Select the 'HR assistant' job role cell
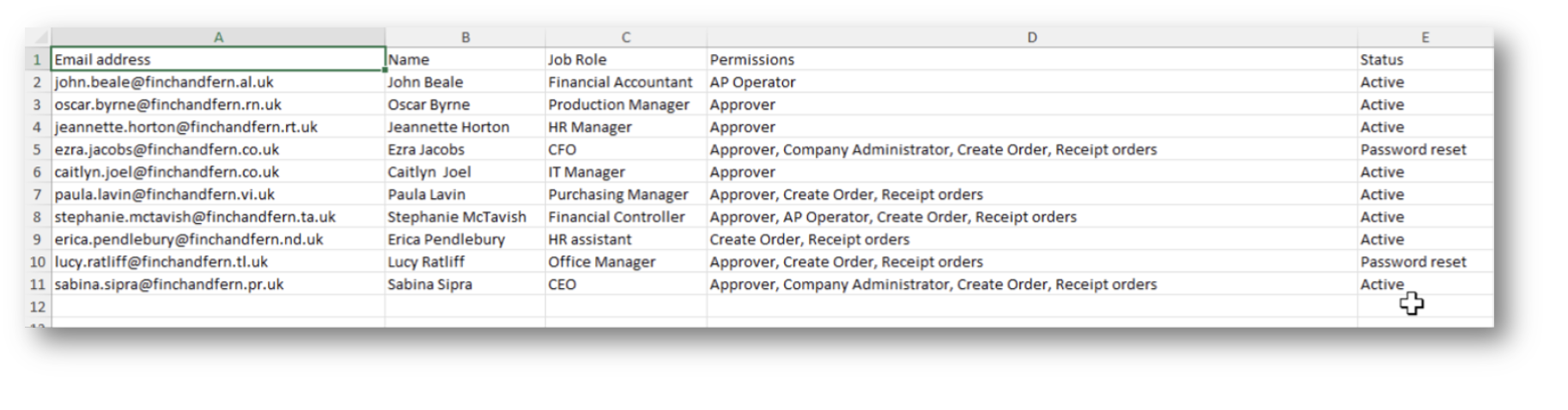Image resolution: width=1568 pixels, height=410 pixels. tap(625, 239)
